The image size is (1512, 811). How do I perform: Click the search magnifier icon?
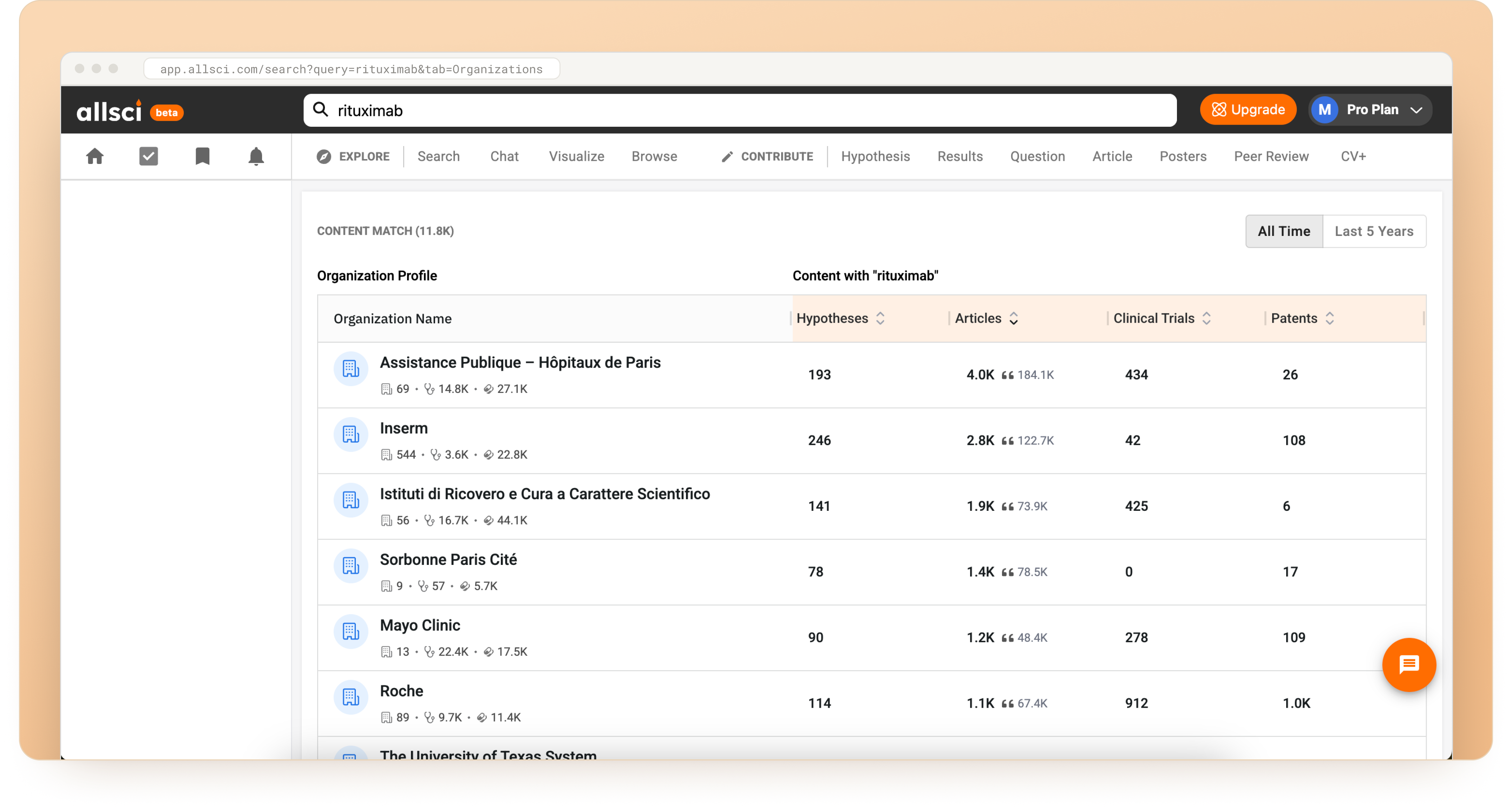[320, 110]
